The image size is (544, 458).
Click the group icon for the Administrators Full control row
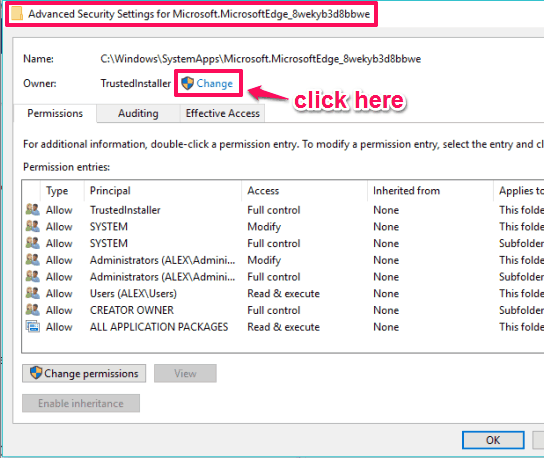[x=33, y=277]
